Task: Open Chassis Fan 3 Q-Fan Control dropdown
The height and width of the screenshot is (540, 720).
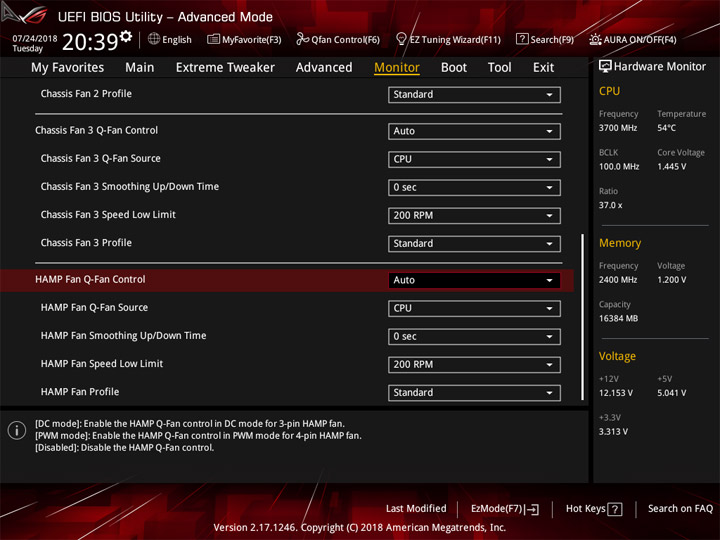Action: [x=474, y=131]
